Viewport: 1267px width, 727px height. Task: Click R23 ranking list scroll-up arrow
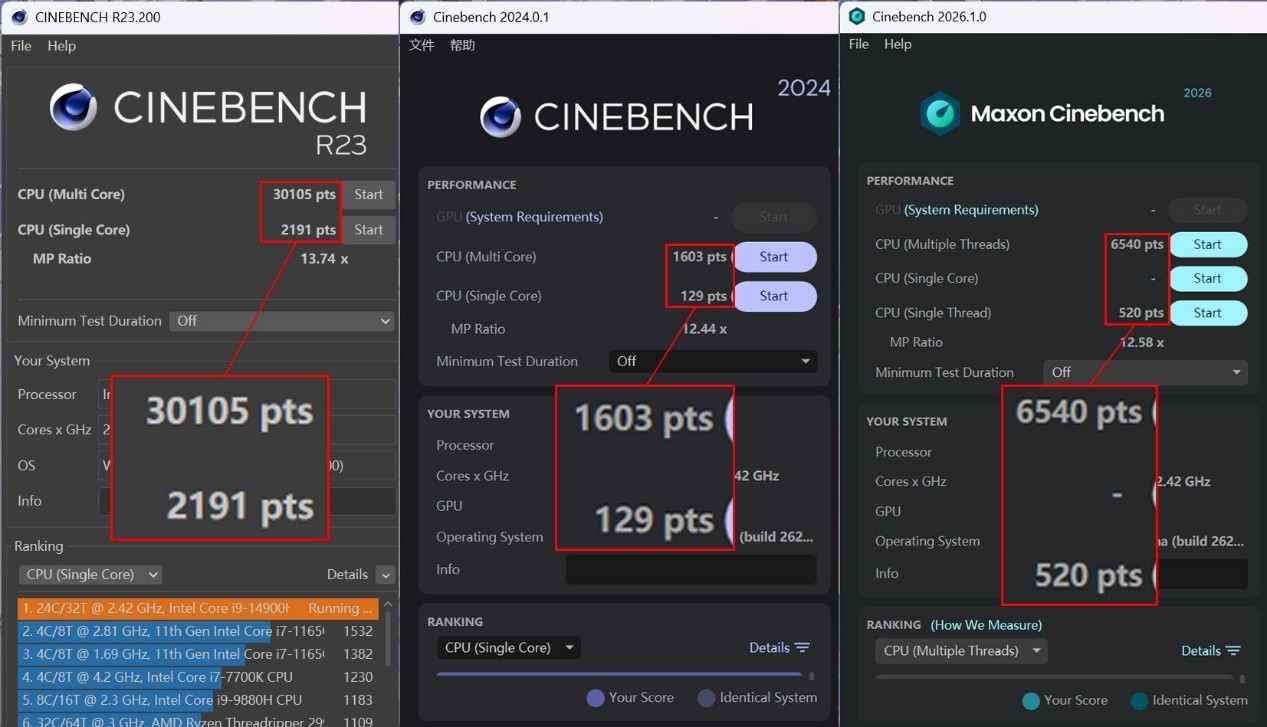[x=388, y=605]
